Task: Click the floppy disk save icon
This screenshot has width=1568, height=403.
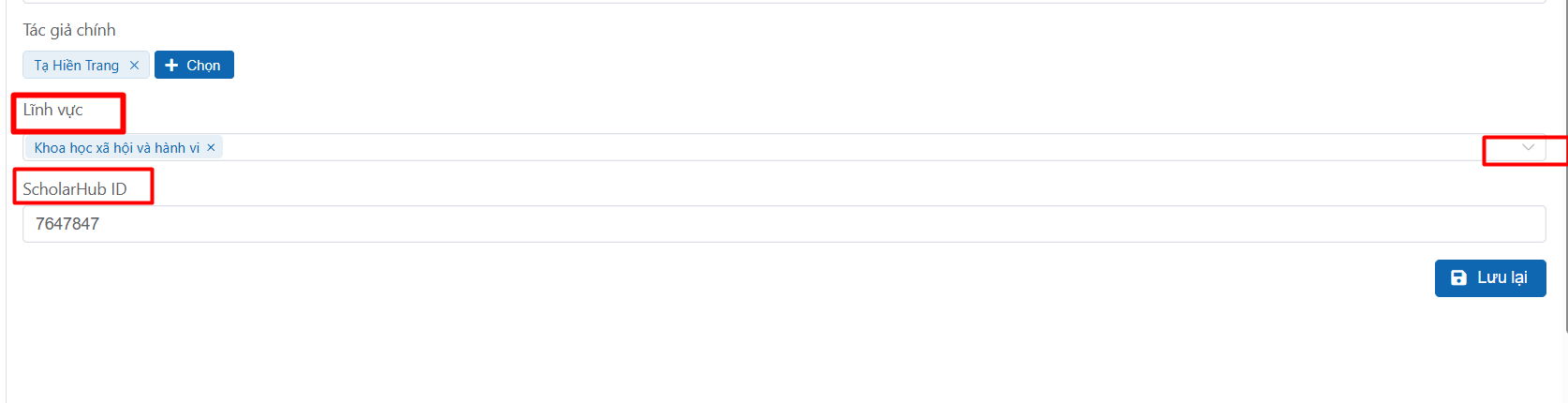Action: (1458, 278)
